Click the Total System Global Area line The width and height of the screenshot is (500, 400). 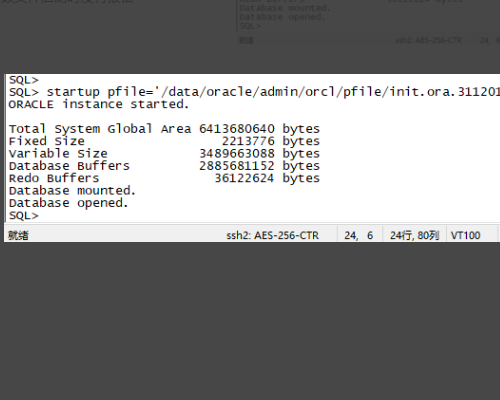click(x=164, y=129)
